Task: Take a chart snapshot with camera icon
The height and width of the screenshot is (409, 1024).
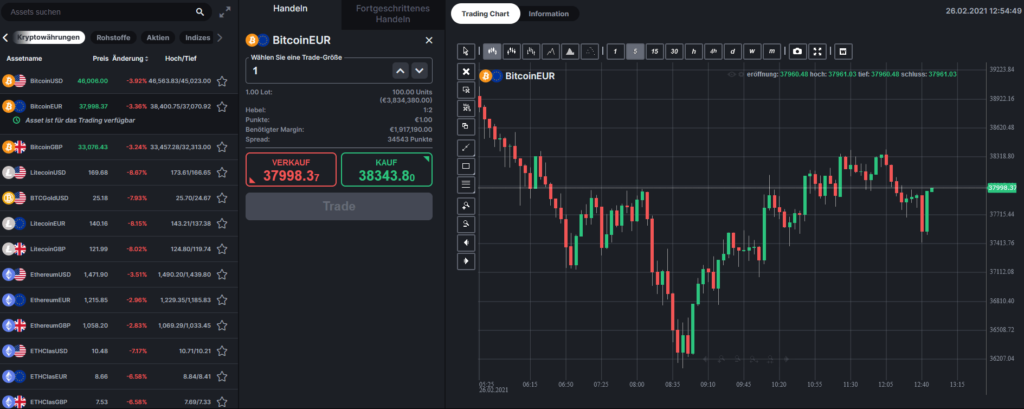Action: point(797,51)
